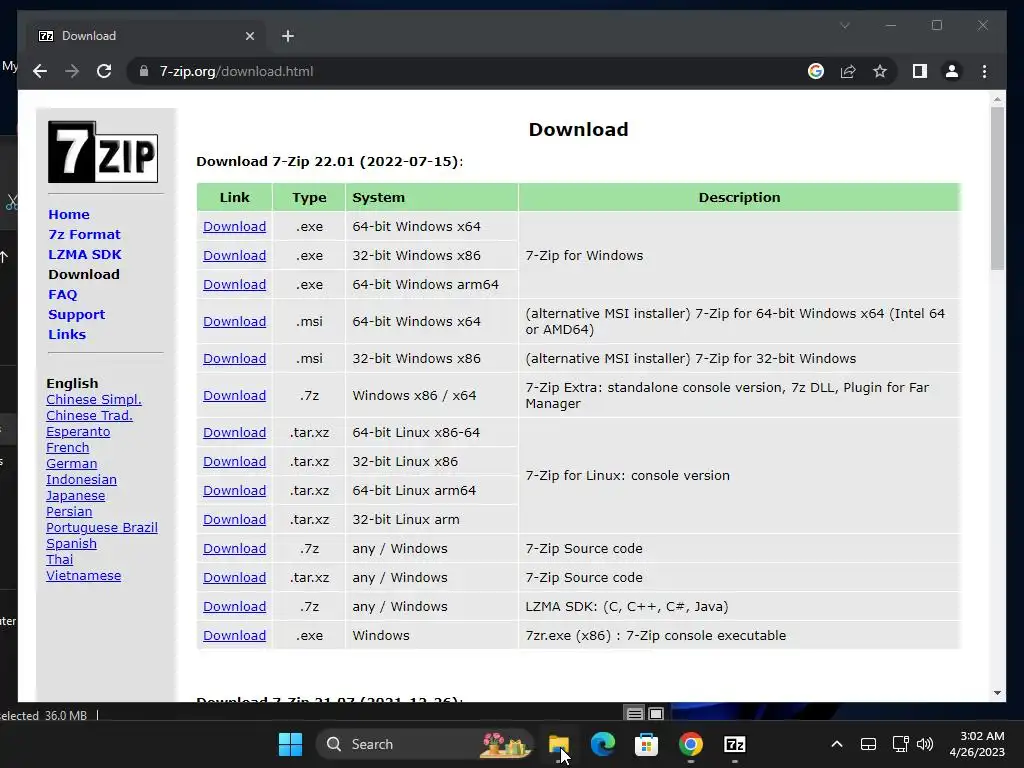
Task: Download .tar.xz for 32-bit Linux arm
Action: click(234, 520)
